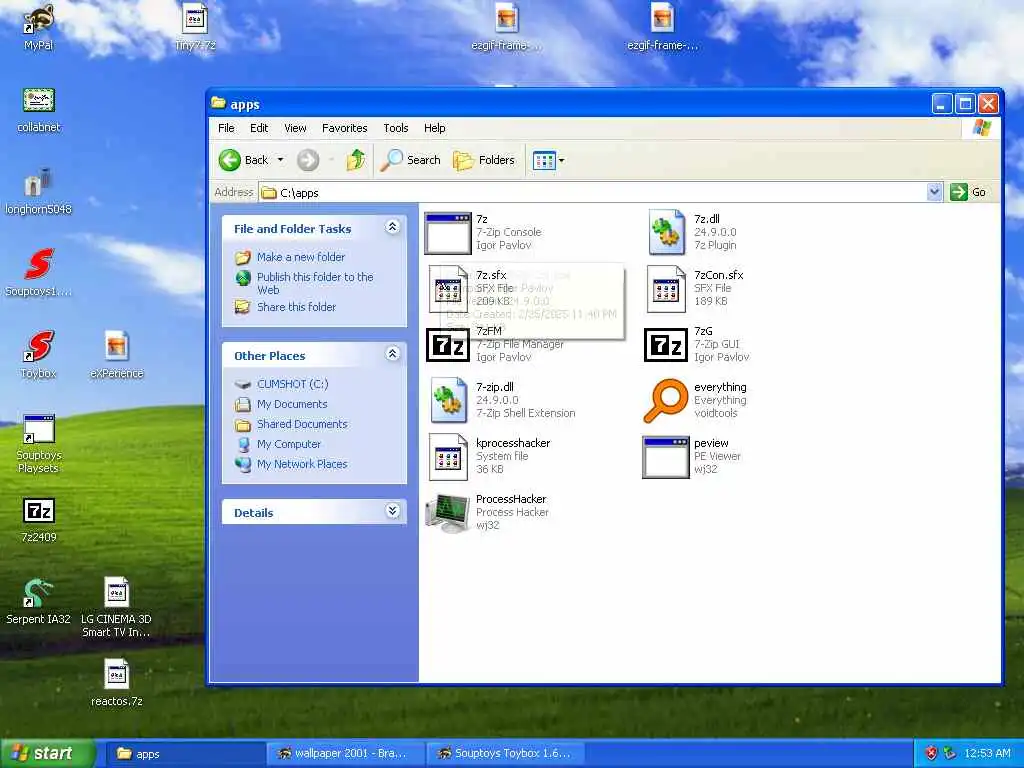Switch to wallpaper 2001 taskbar button
The height and width of the screenshot is (768, 1024).
345,754
